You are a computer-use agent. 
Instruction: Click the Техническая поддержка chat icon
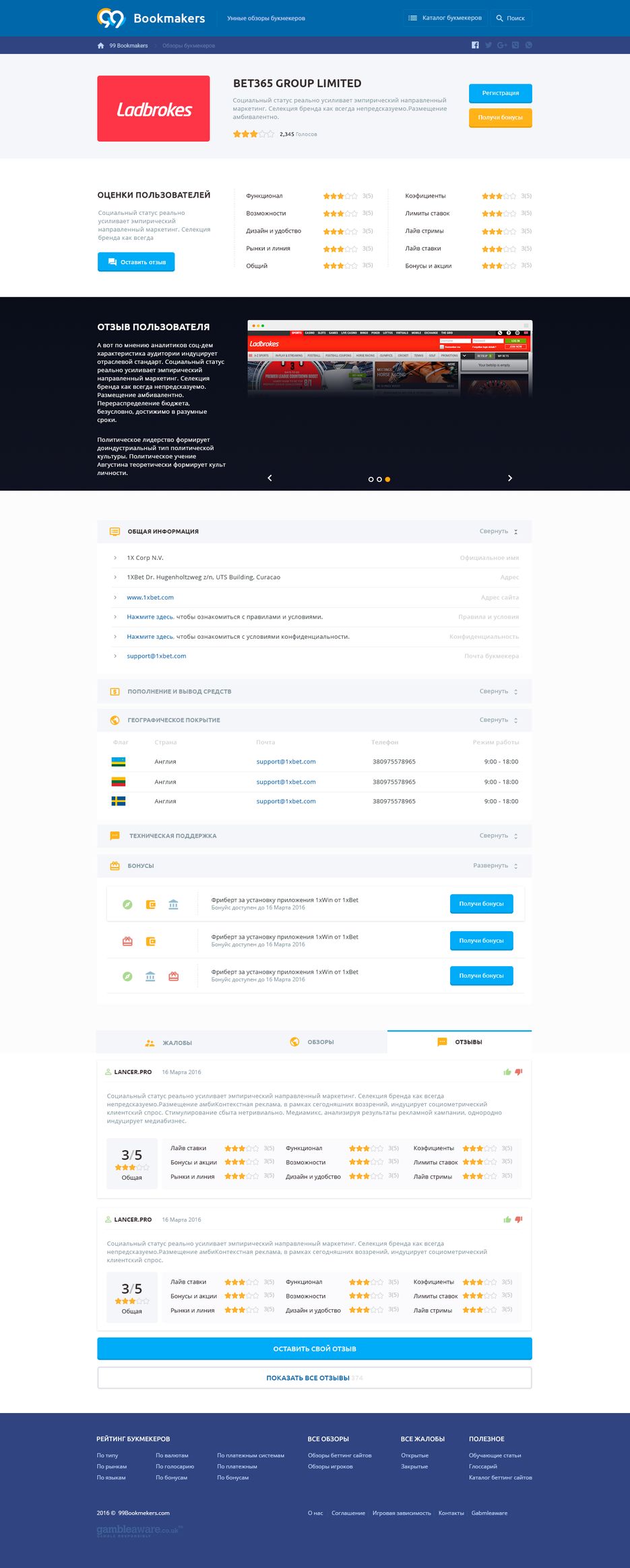pyautogui.click(x=115, y=836)
